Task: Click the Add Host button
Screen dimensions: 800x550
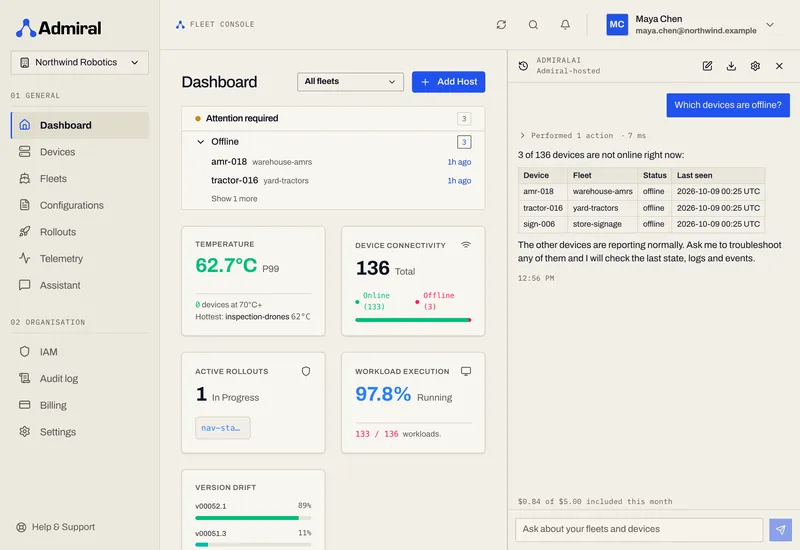Action: tap(448, 82)
